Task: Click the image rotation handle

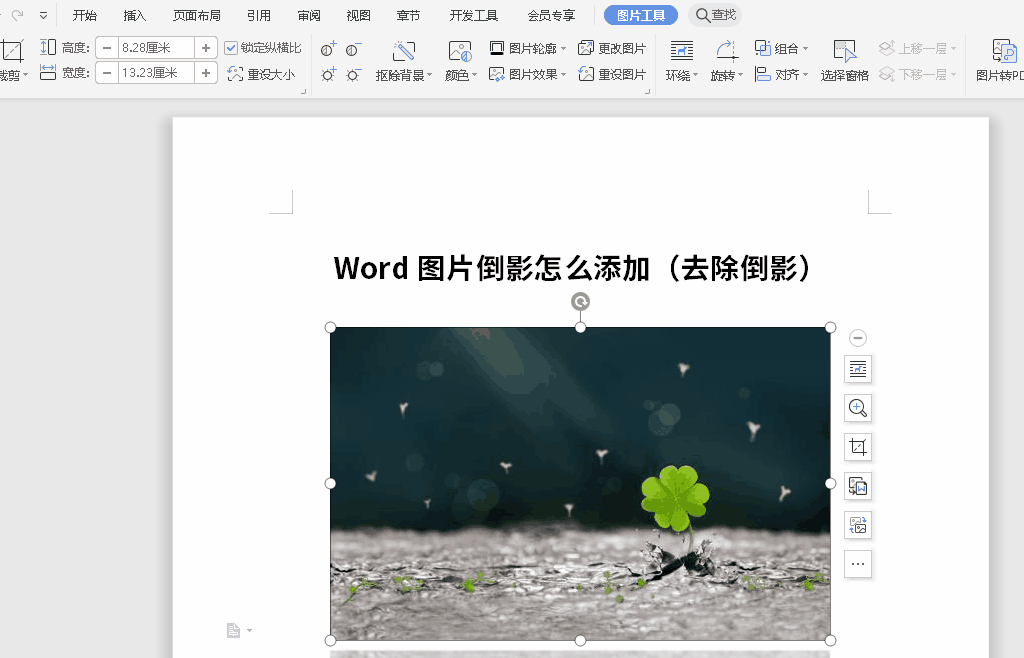Action: tap(580, 302)
